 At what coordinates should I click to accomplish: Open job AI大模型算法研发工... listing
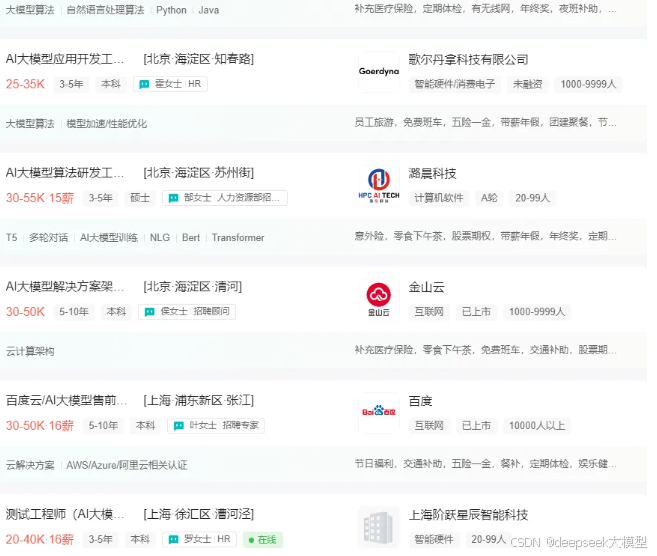click(65, 173)
